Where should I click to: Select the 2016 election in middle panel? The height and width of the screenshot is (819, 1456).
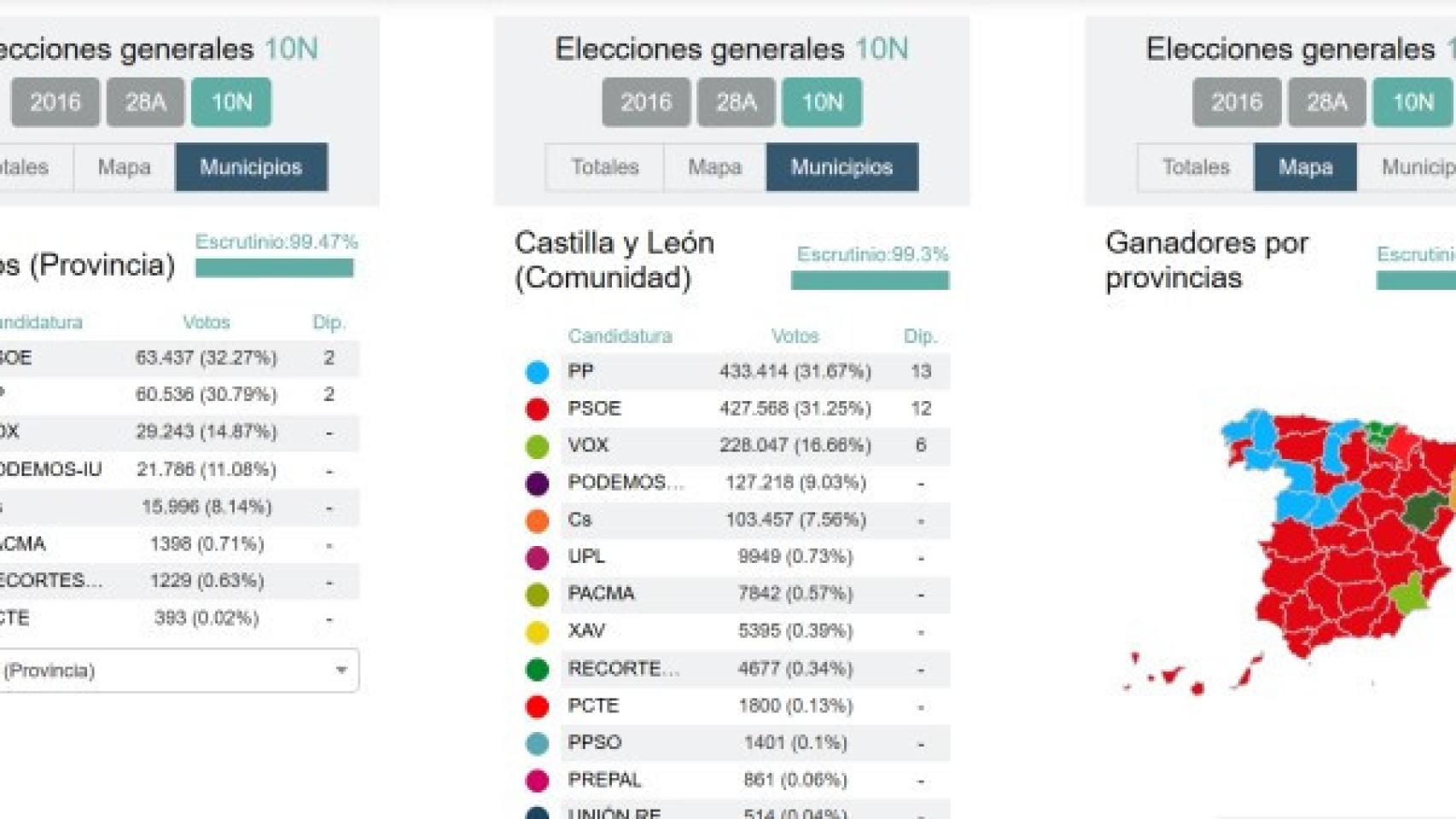click(645, 102)
